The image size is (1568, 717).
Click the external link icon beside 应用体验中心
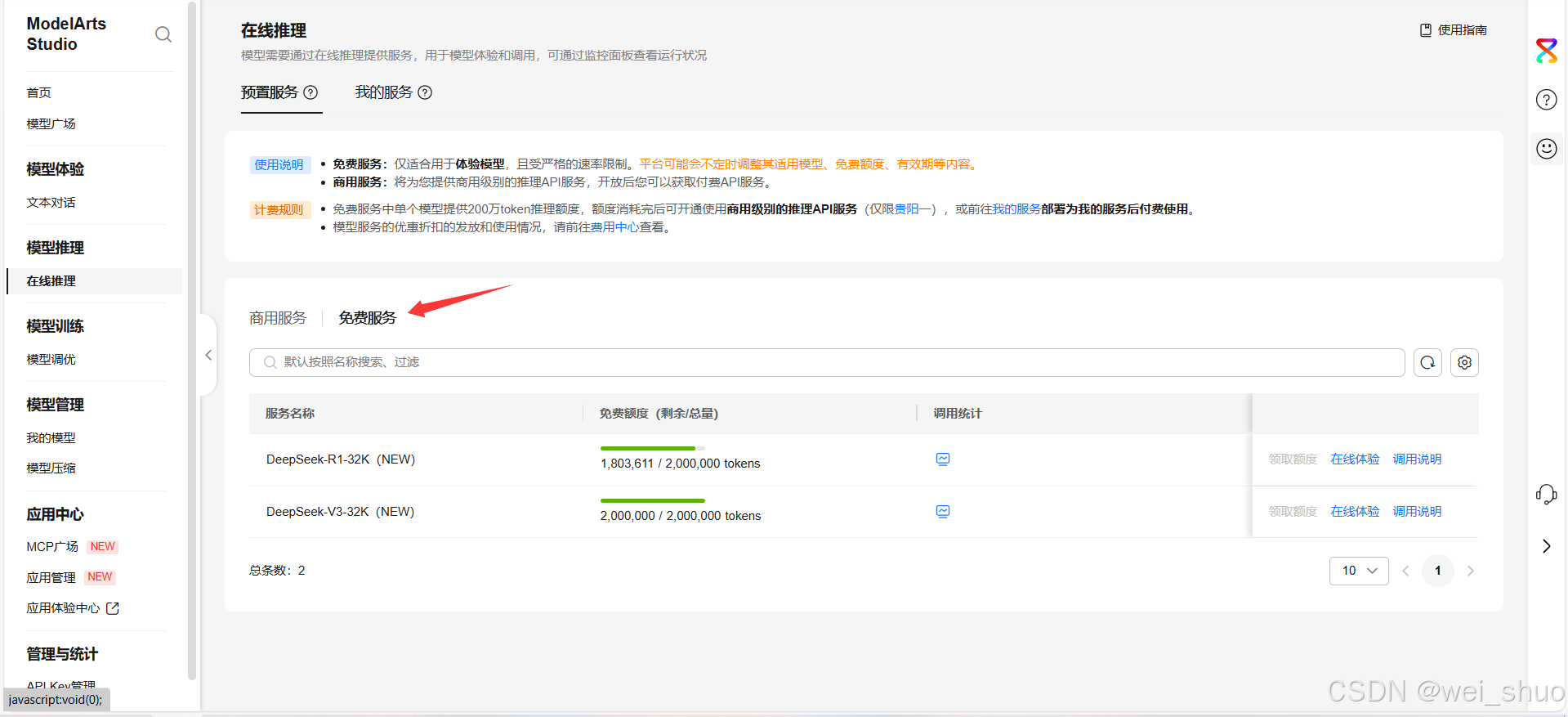113,608
